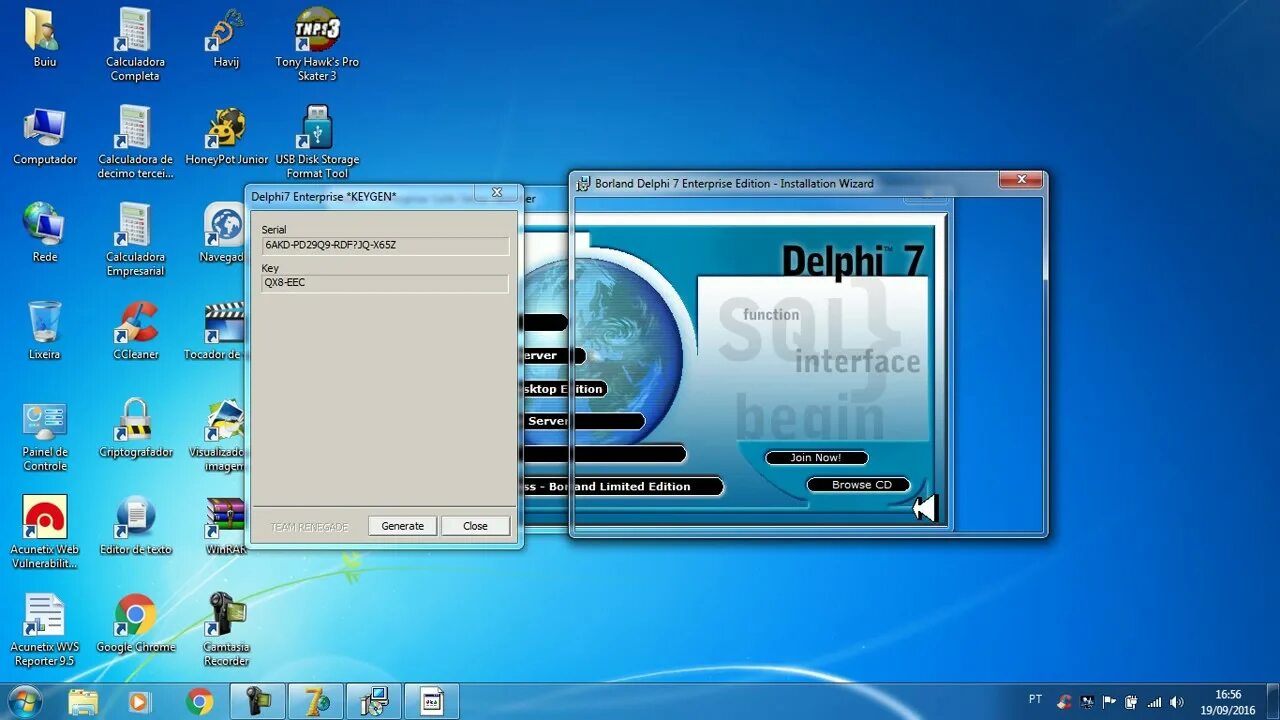Click Join Now! in Delphi installer
1280x720 pixels.
coord(816,458)
